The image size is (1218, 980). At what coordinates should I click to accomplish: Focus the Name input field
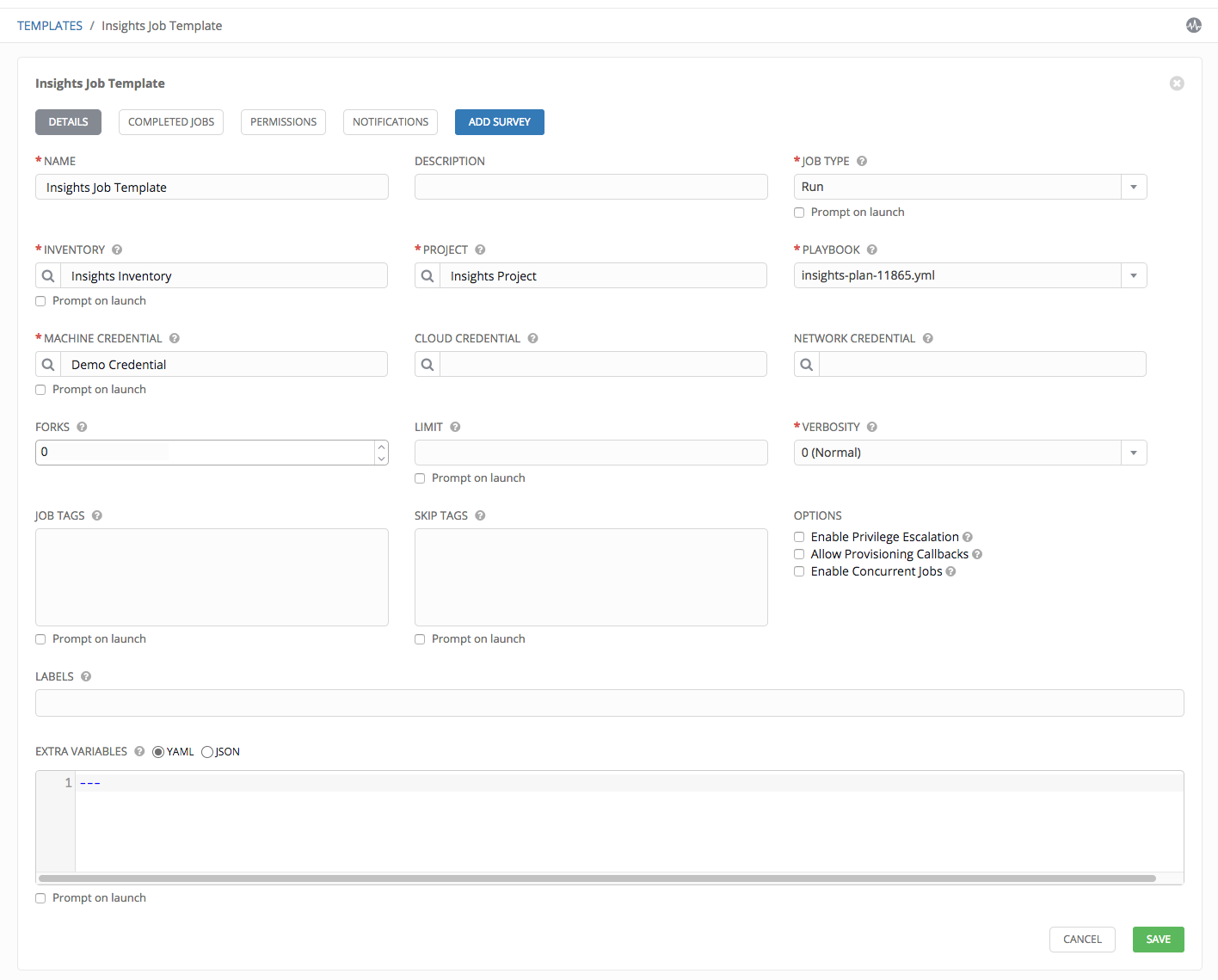pos(212,187)
